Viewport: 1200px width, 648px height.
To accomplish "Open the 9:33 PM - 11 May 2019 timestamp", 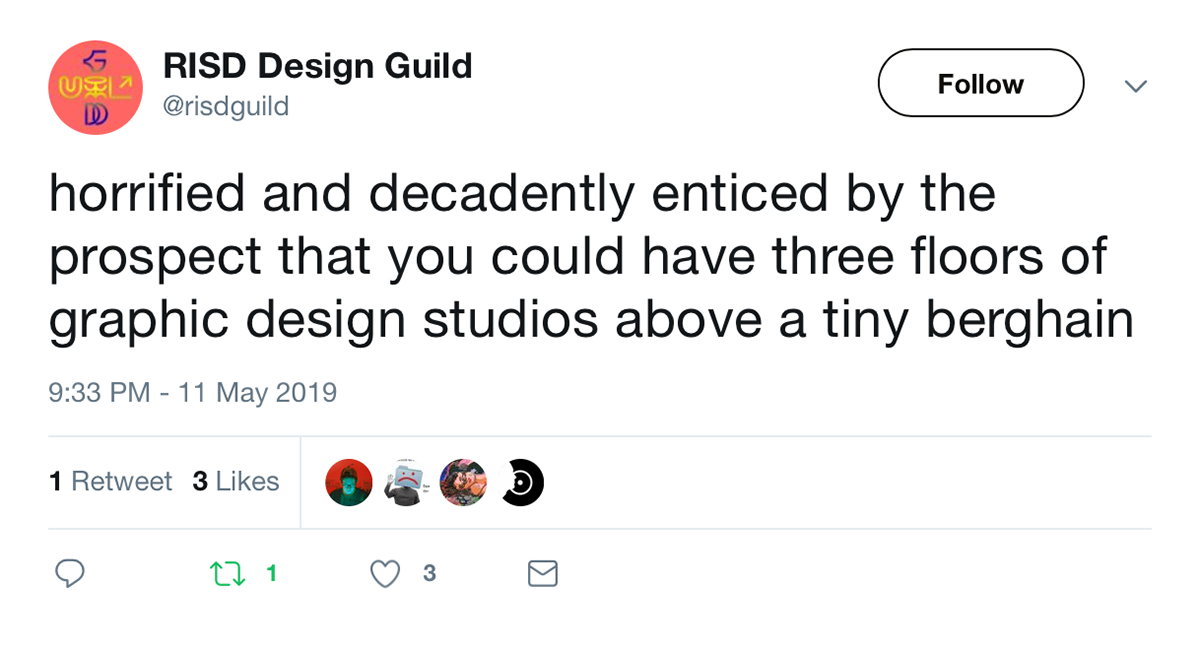I will tap(193, 392).
